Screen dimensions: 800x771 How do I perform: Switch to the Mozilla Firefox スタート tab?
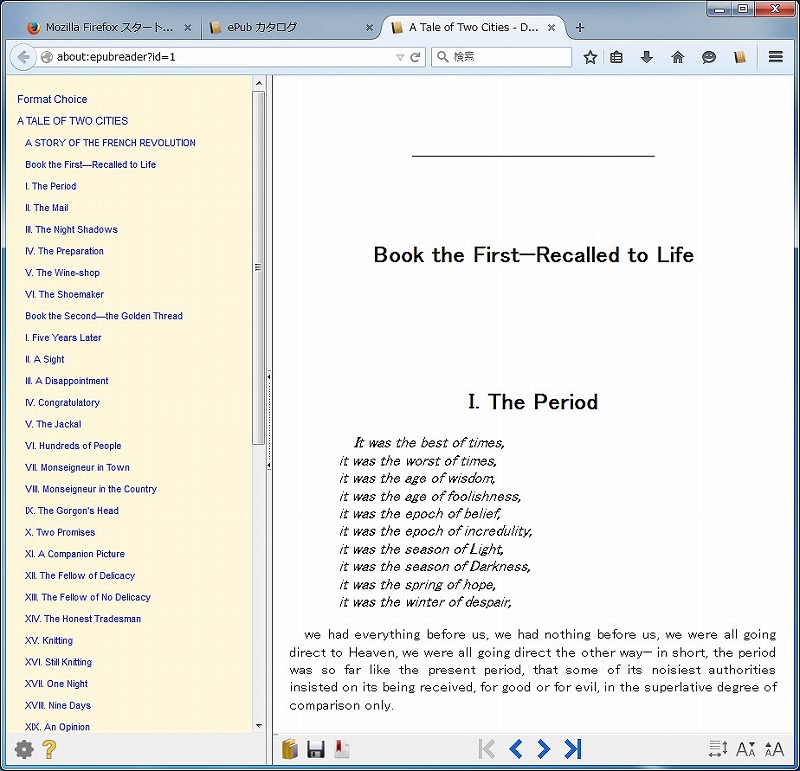[x=109, y=28]
